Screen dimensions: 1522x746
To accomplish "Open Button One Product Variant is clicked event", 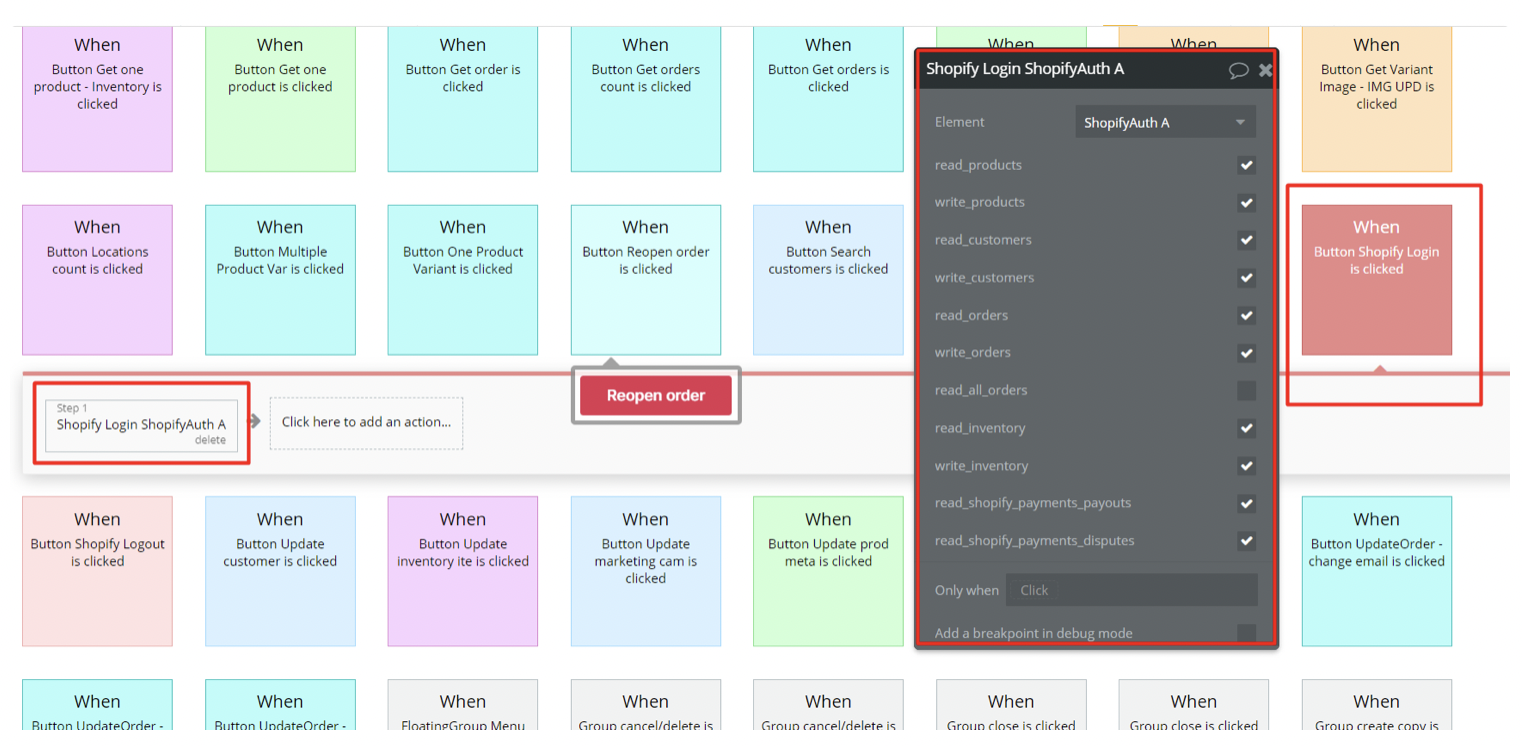I will tap(463, 280).
